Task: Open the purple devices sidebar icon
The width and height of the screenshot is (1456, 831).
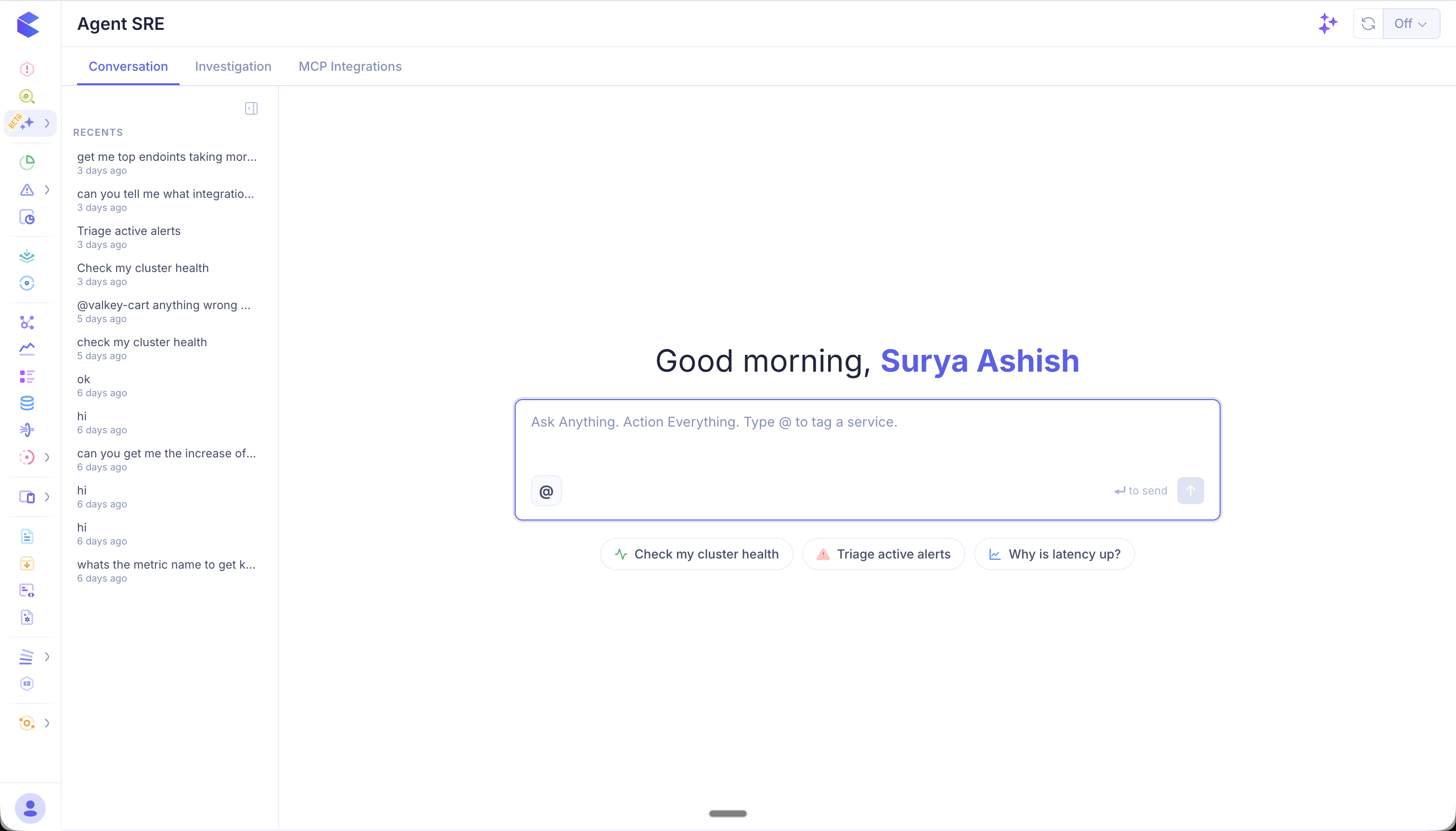Action: [27, 496]
